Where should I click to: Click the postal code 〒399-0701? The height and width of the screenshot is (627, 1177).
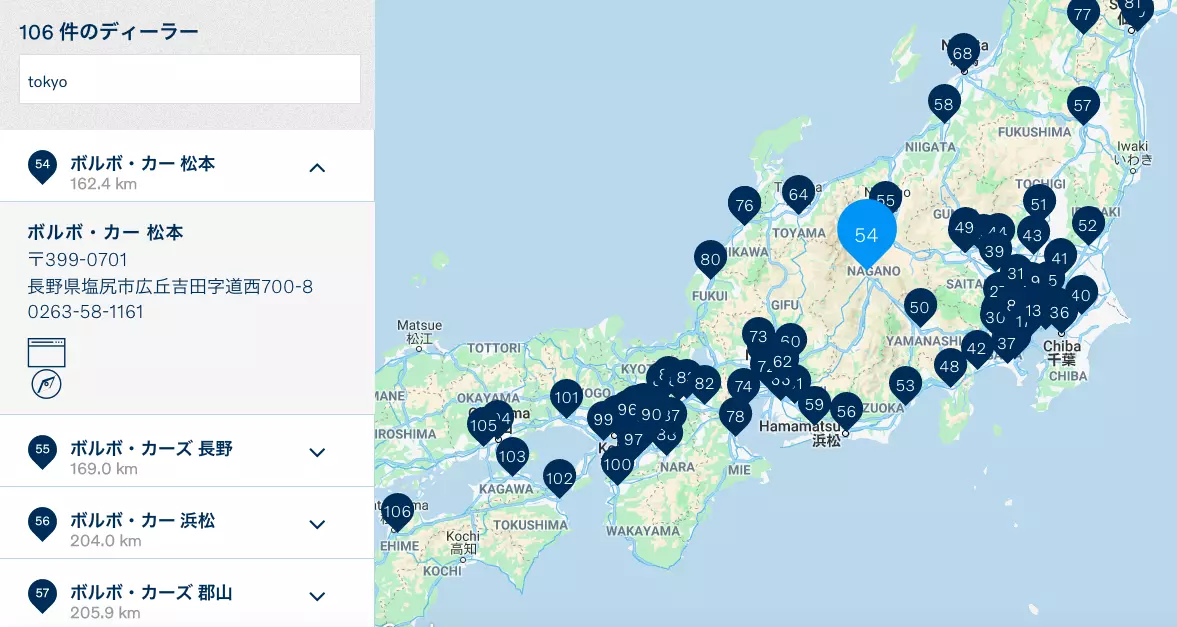click(77, 260)
